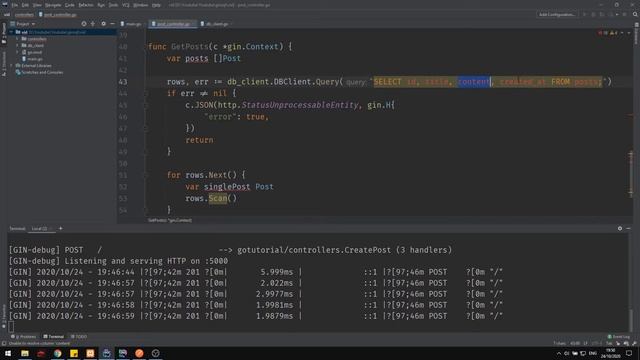Open the Problems tool window tab
The image size is (640, 360).
pos(24,337)
